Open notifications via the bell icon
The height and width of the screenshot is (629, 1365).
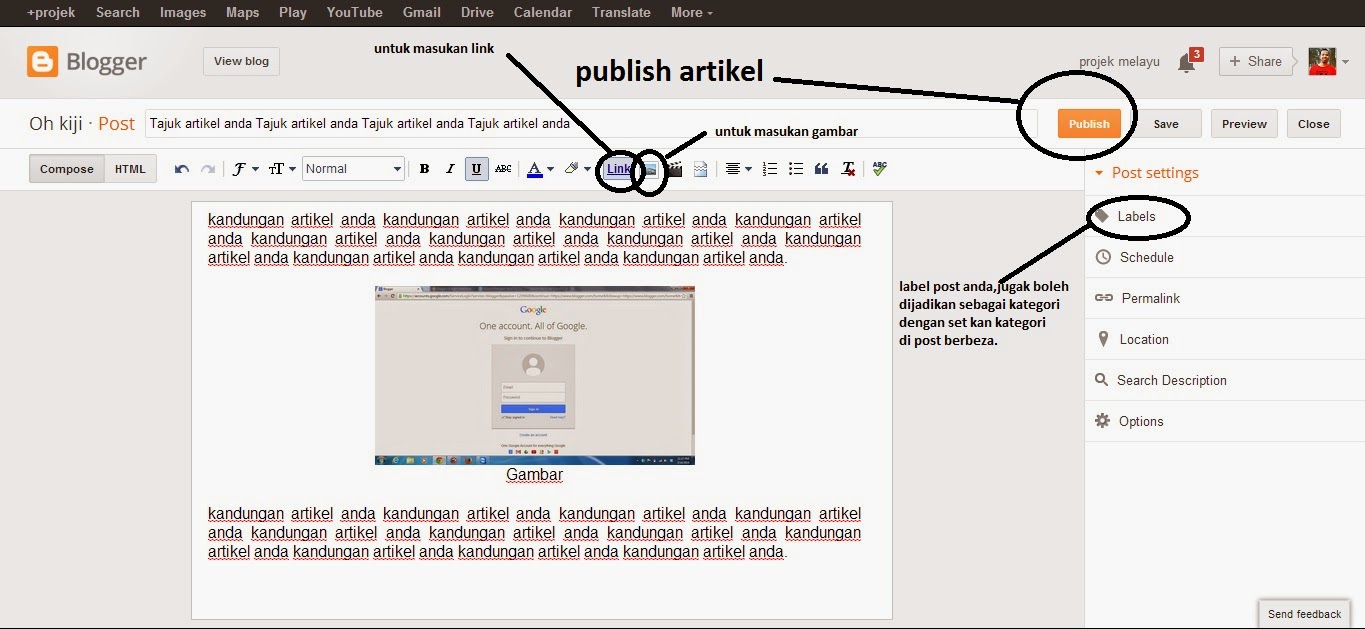tap(1186, 61)
